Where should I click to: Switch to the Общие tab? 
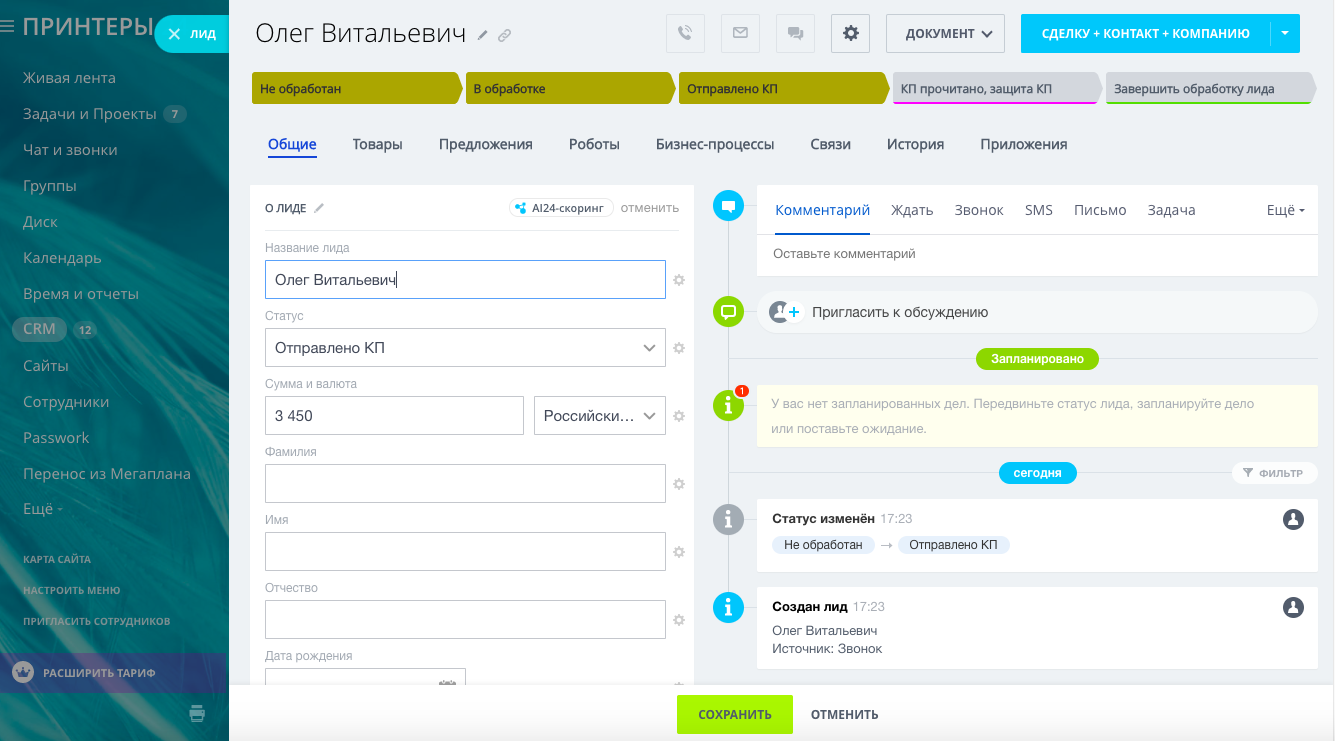(292, 144)
